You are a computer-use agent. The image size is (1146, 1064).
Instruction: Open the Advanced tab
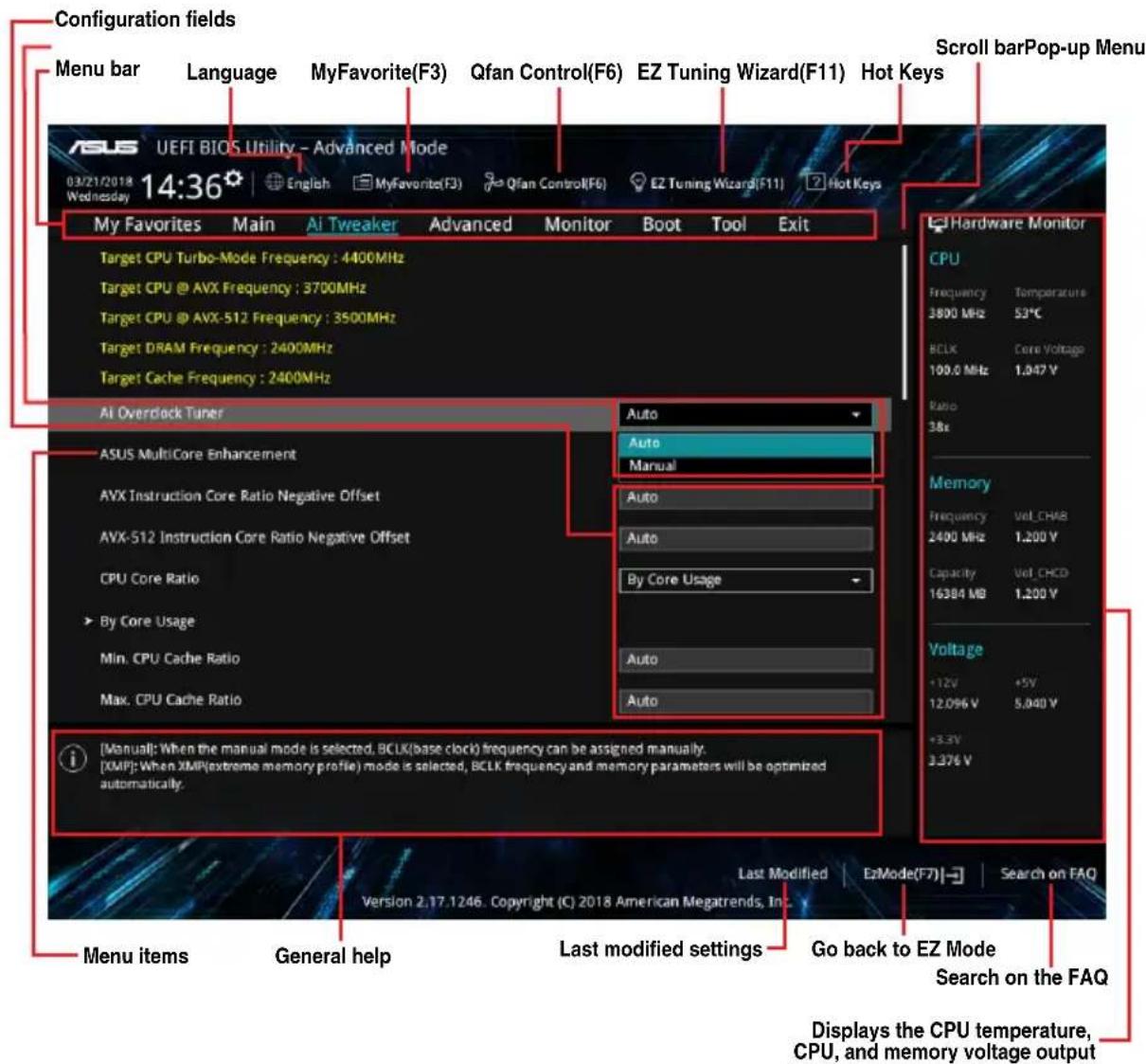tap(470, 225)
